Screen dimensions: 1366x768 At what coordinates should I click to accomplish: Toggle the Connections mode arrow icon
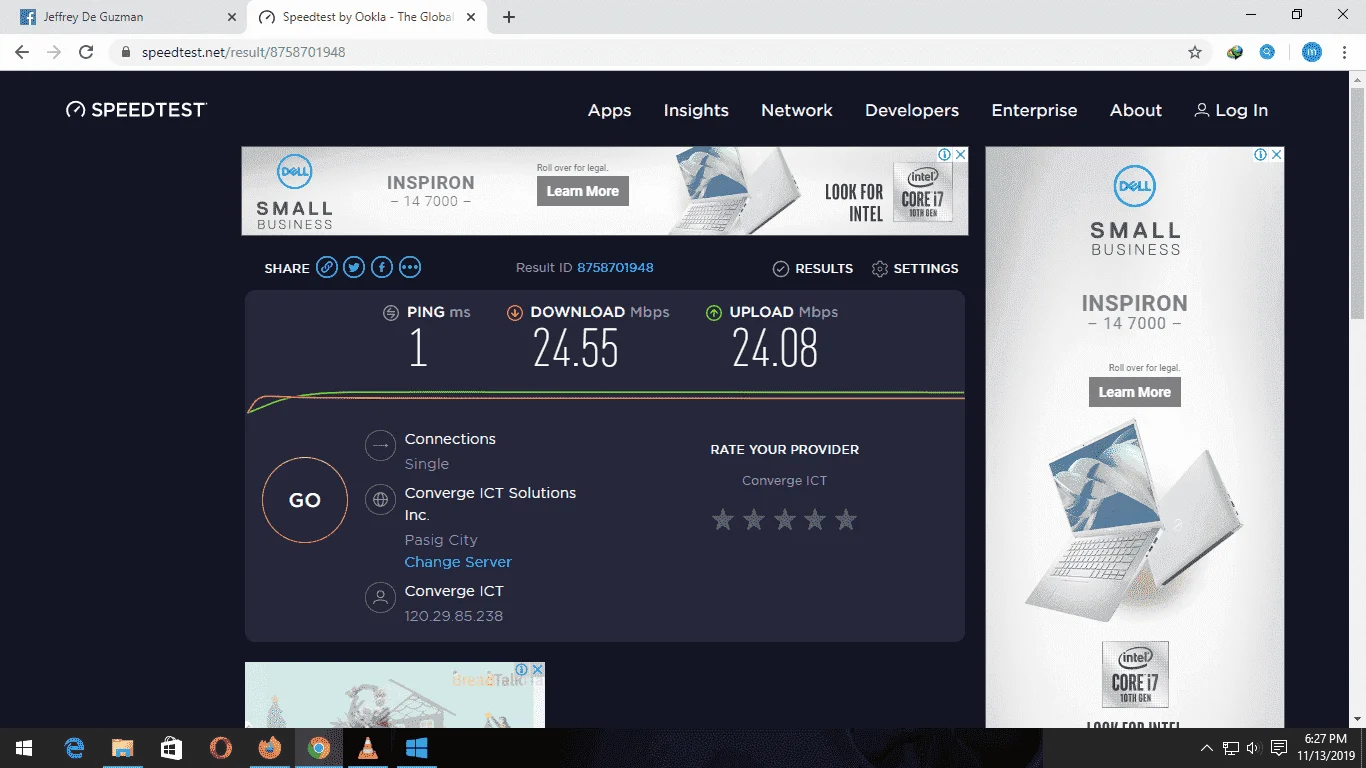(x=380, y=445)
